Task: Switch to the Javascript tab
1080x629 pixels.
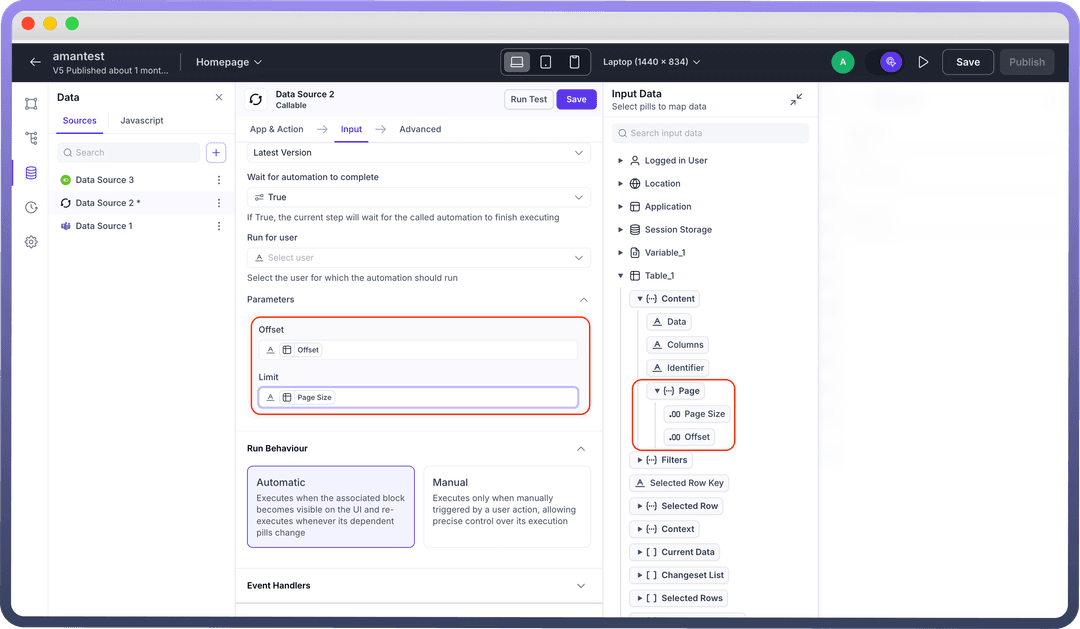Action: [142, 121]
